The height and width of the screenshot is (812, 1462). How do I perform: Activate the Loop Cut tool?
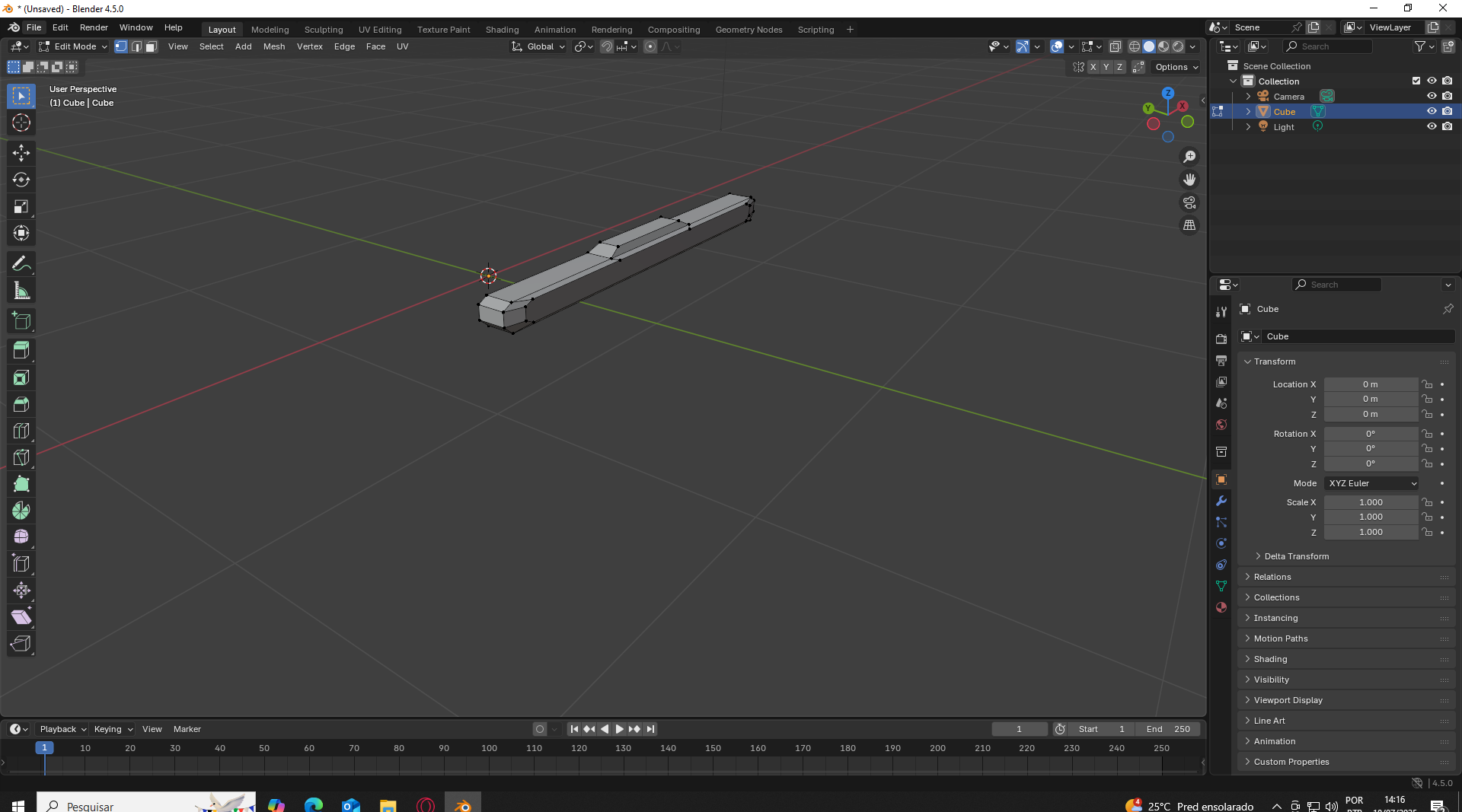(21, 431)
